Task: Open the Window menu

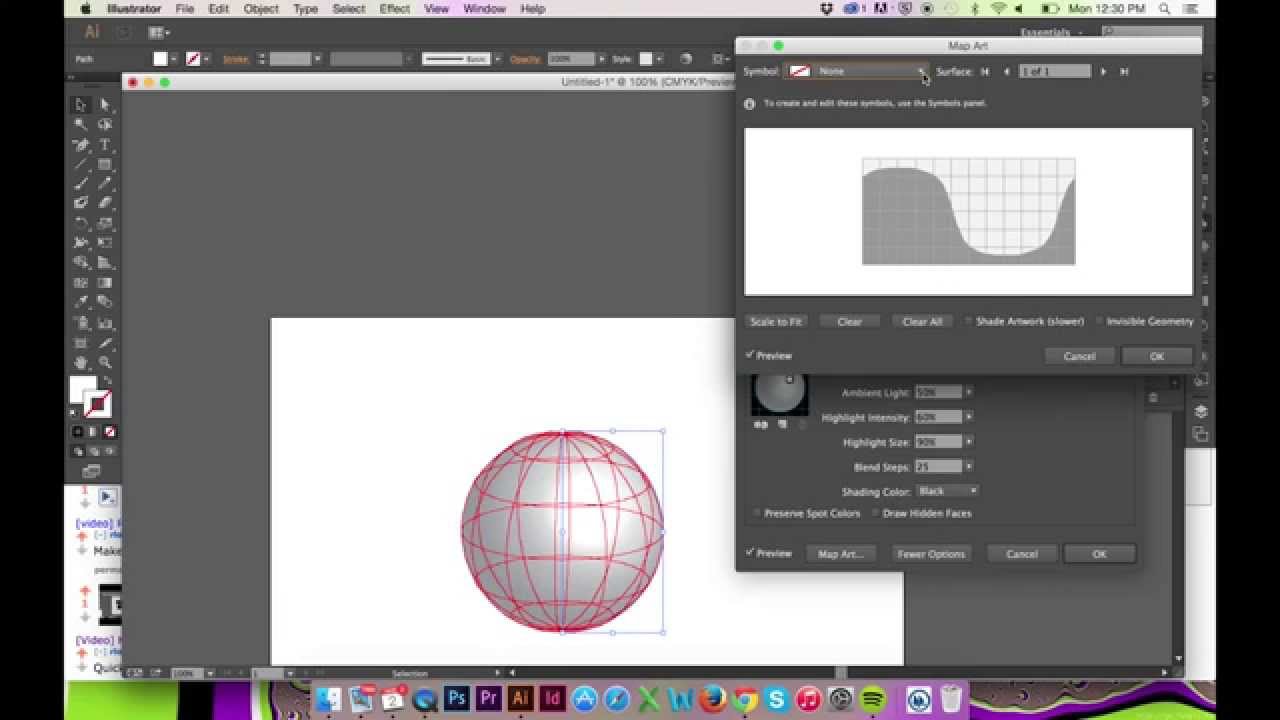Action: click(x=484, y=8)
